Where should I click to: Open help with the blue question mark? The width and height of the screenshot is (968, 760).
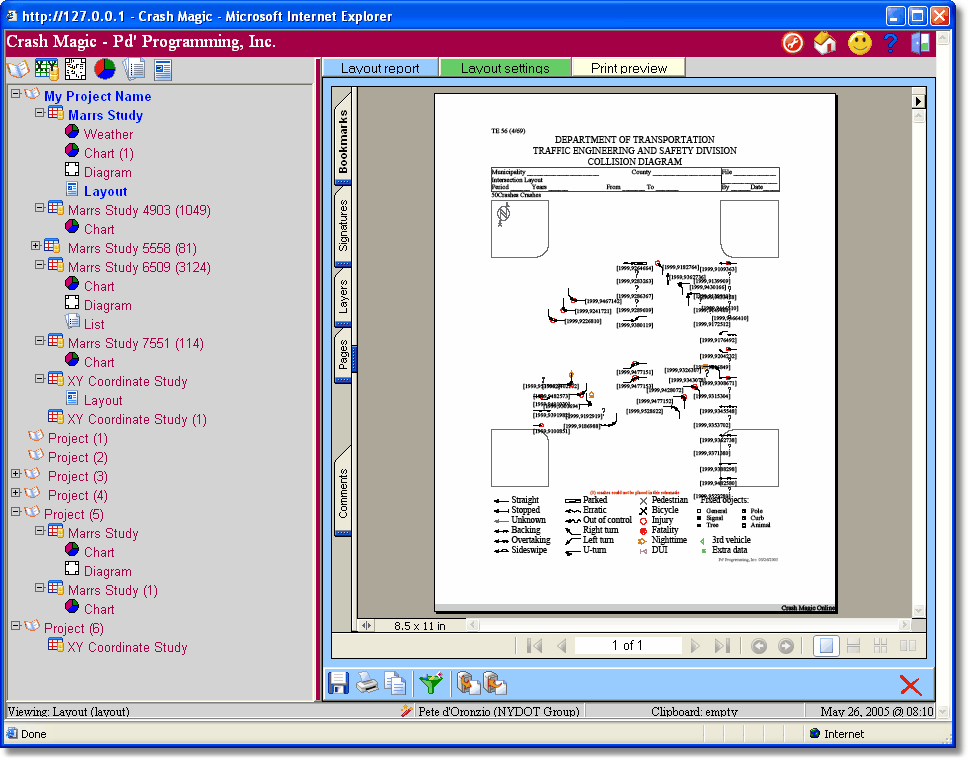[890, 43]
